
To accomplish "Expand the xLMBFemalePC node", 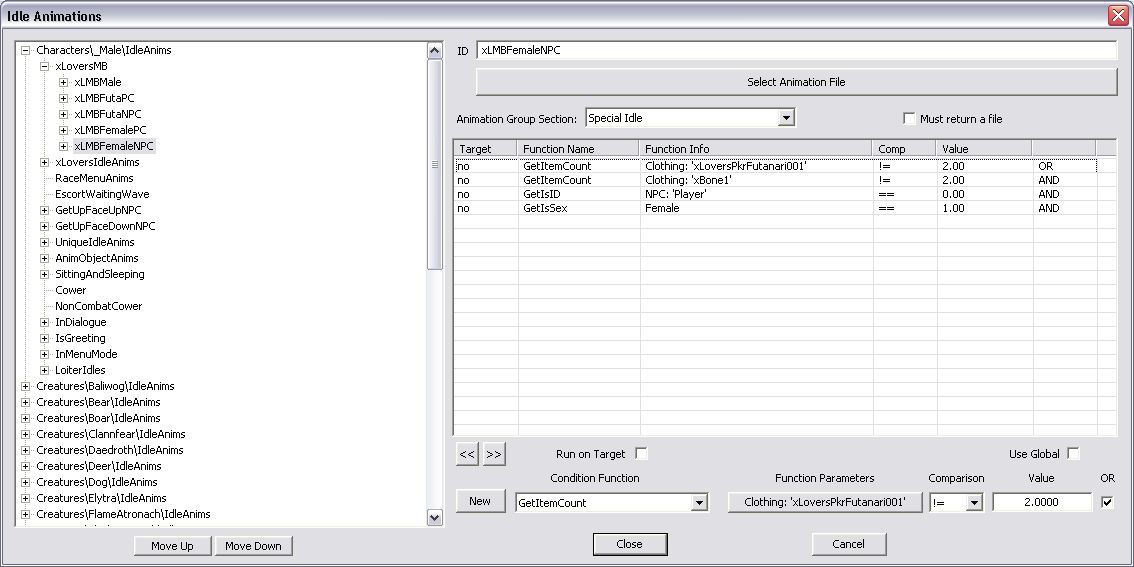I will (64, 130).
